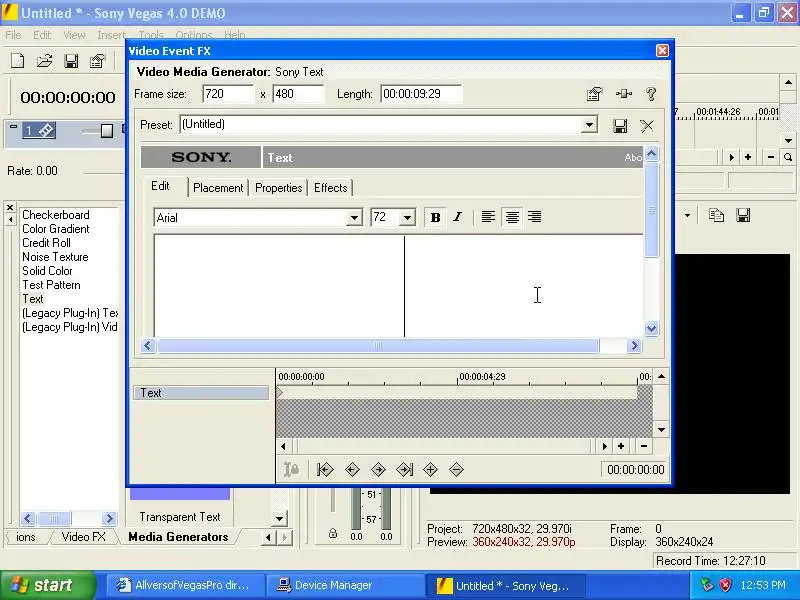Click the Length timecode field
Image resolution: width=800 pixels, height=600 pixels.
point(421,94)
